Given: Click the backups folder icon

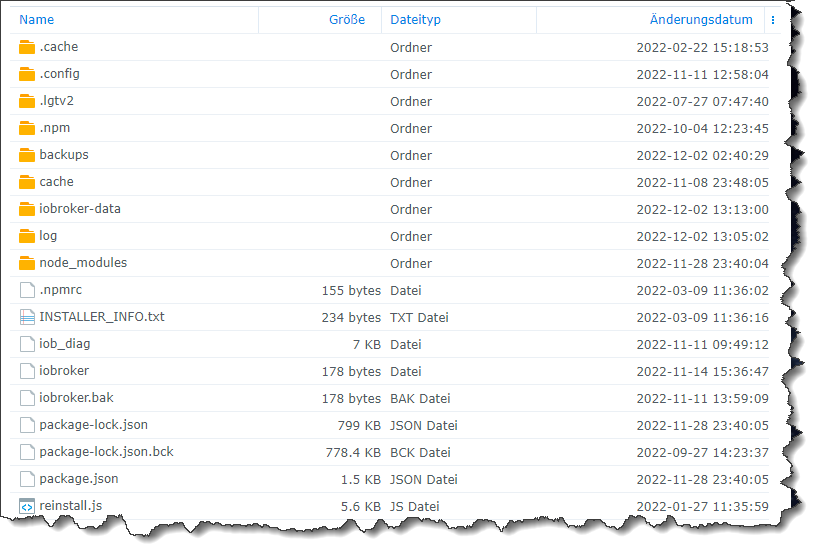Looking at the screenshot, I should [27, 155].
